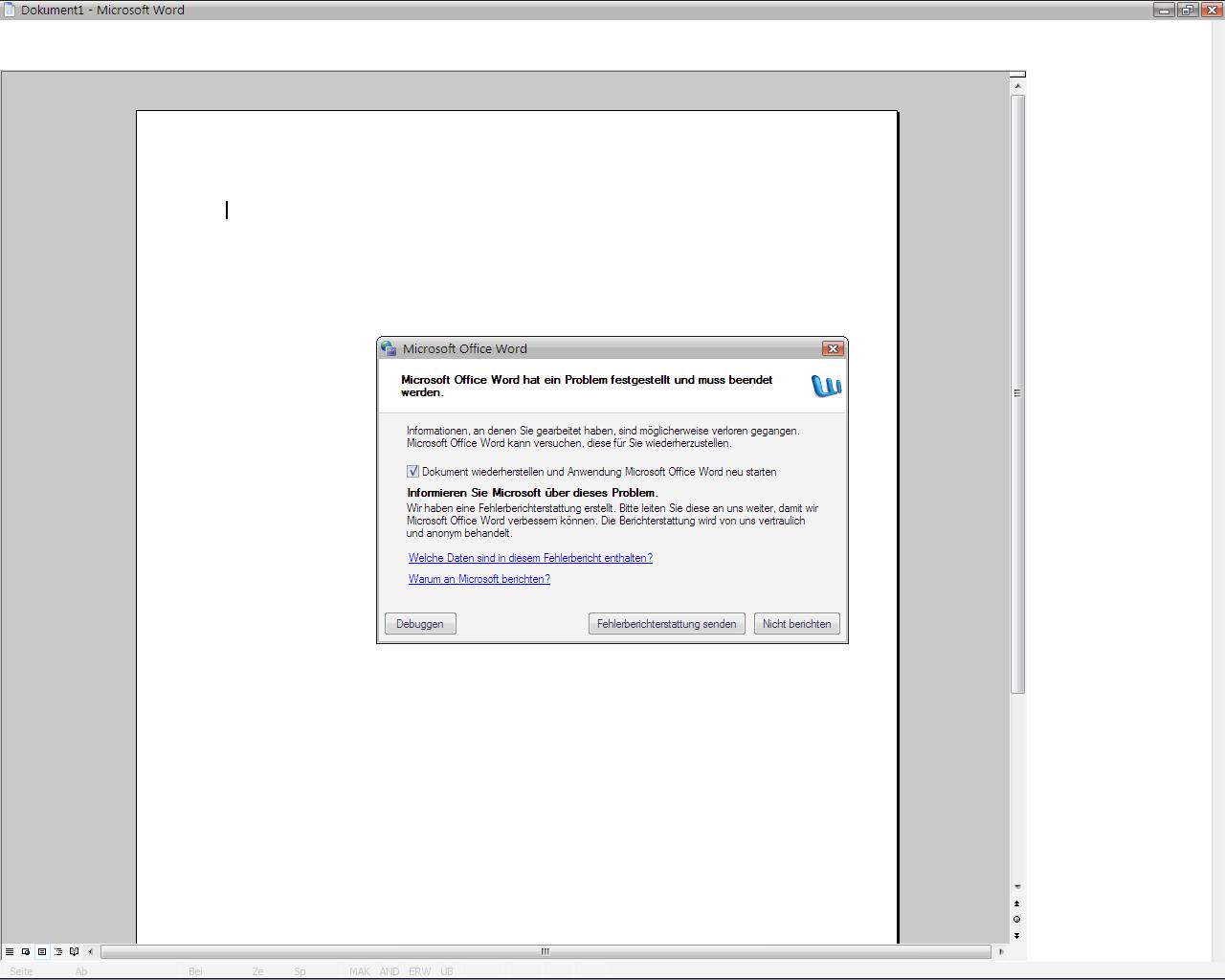Click vertical scrollbar up arrow

click(x=1017, y=86)
